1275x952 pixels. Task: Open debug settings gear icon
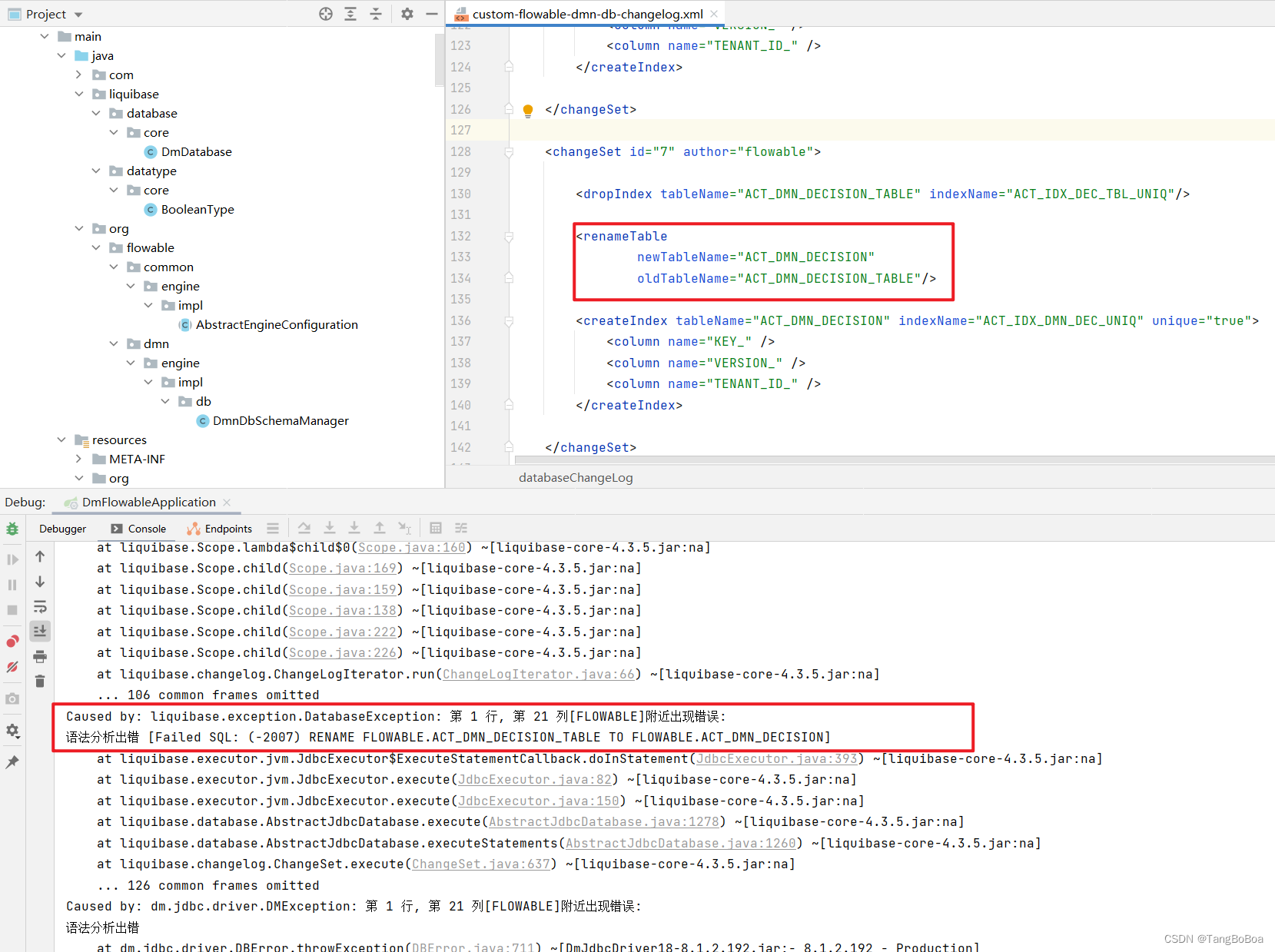[x=12, y=731]
